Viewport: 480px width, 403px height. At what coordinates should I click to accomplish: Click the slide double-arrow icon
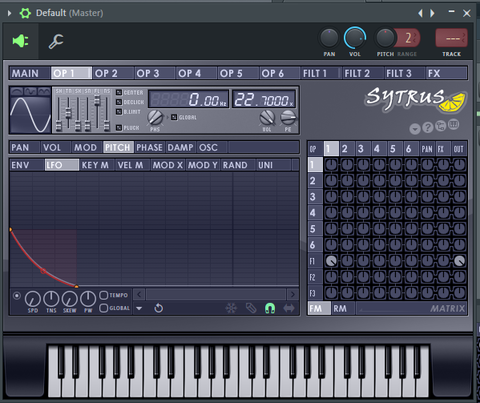[289, 308]
